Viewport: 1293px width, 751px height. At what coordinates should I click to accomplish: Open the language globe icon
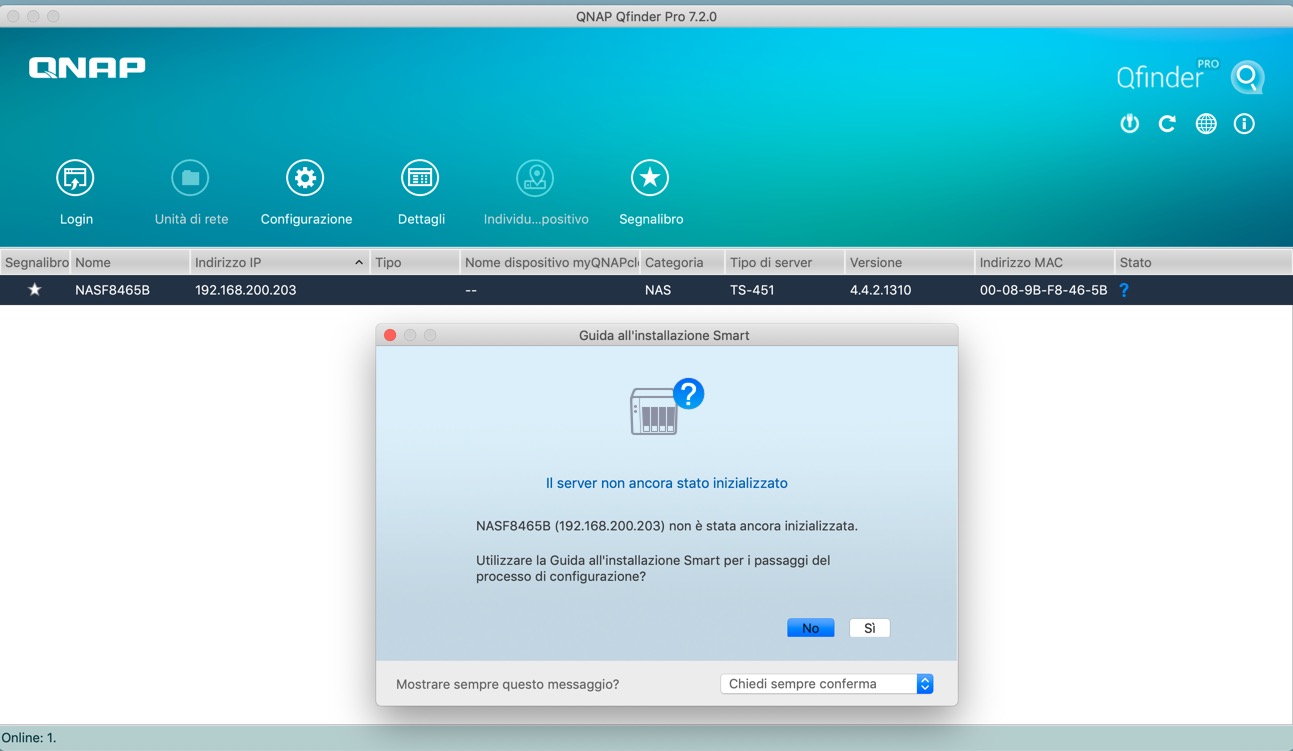[1206, 124]
